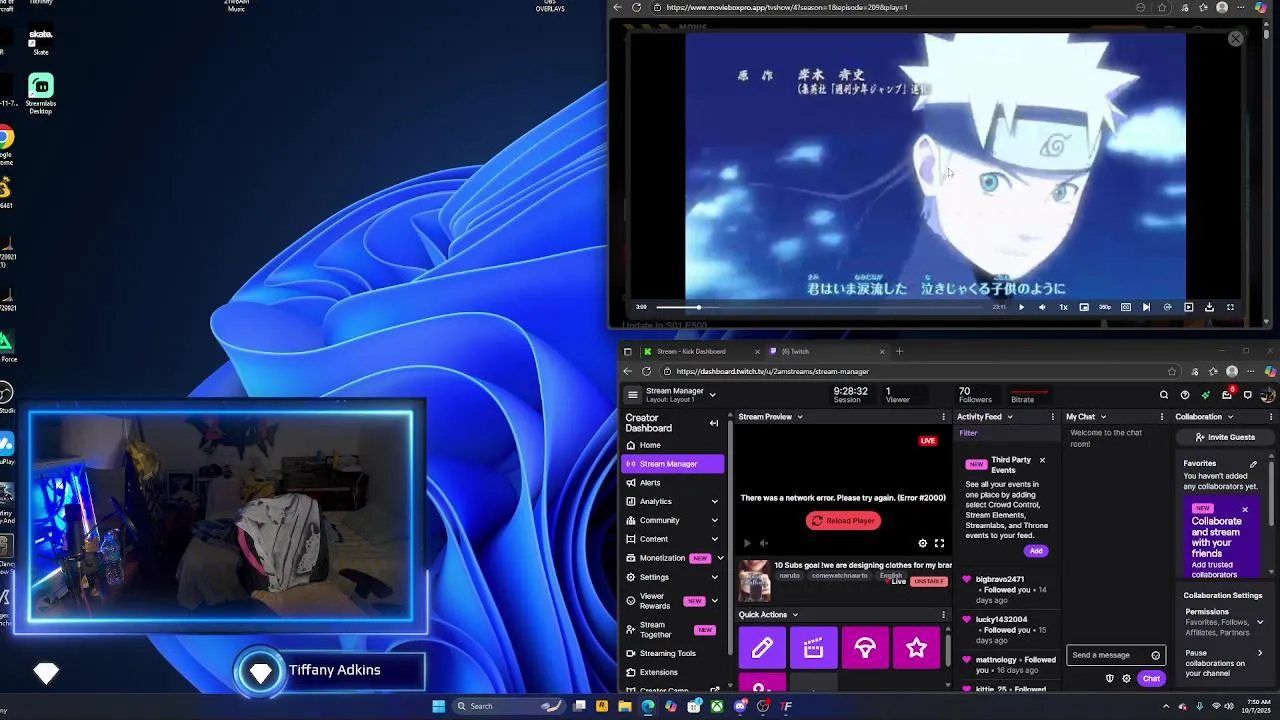Click Add in Third Party Events
Viewport: 1280px width, 720px height.
tap(1036, 551)
